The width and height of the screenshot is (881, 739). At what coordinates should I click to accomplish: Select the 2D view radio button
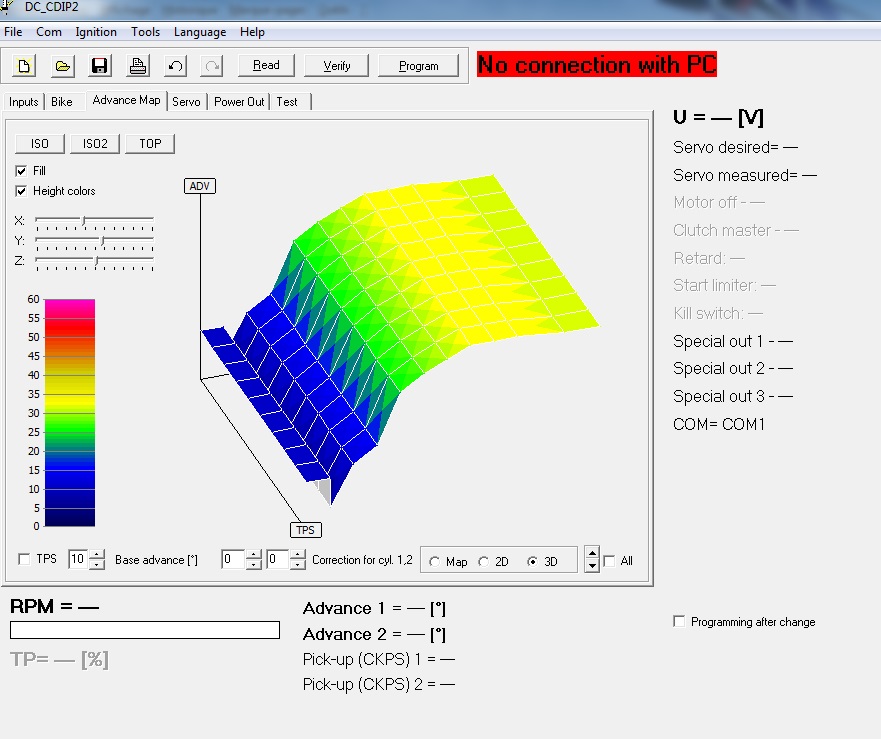click(x=485, y=561)
